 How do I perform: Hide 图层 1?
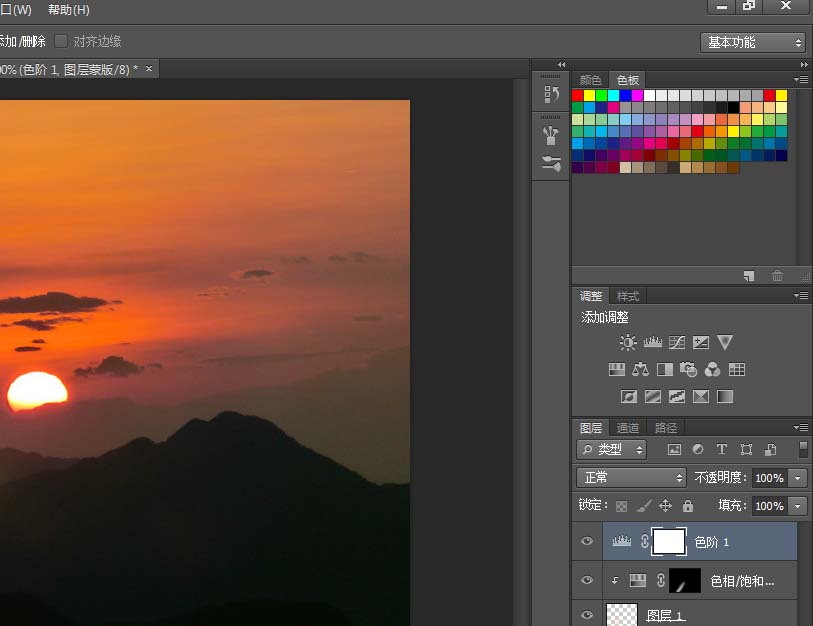point(587,614)
